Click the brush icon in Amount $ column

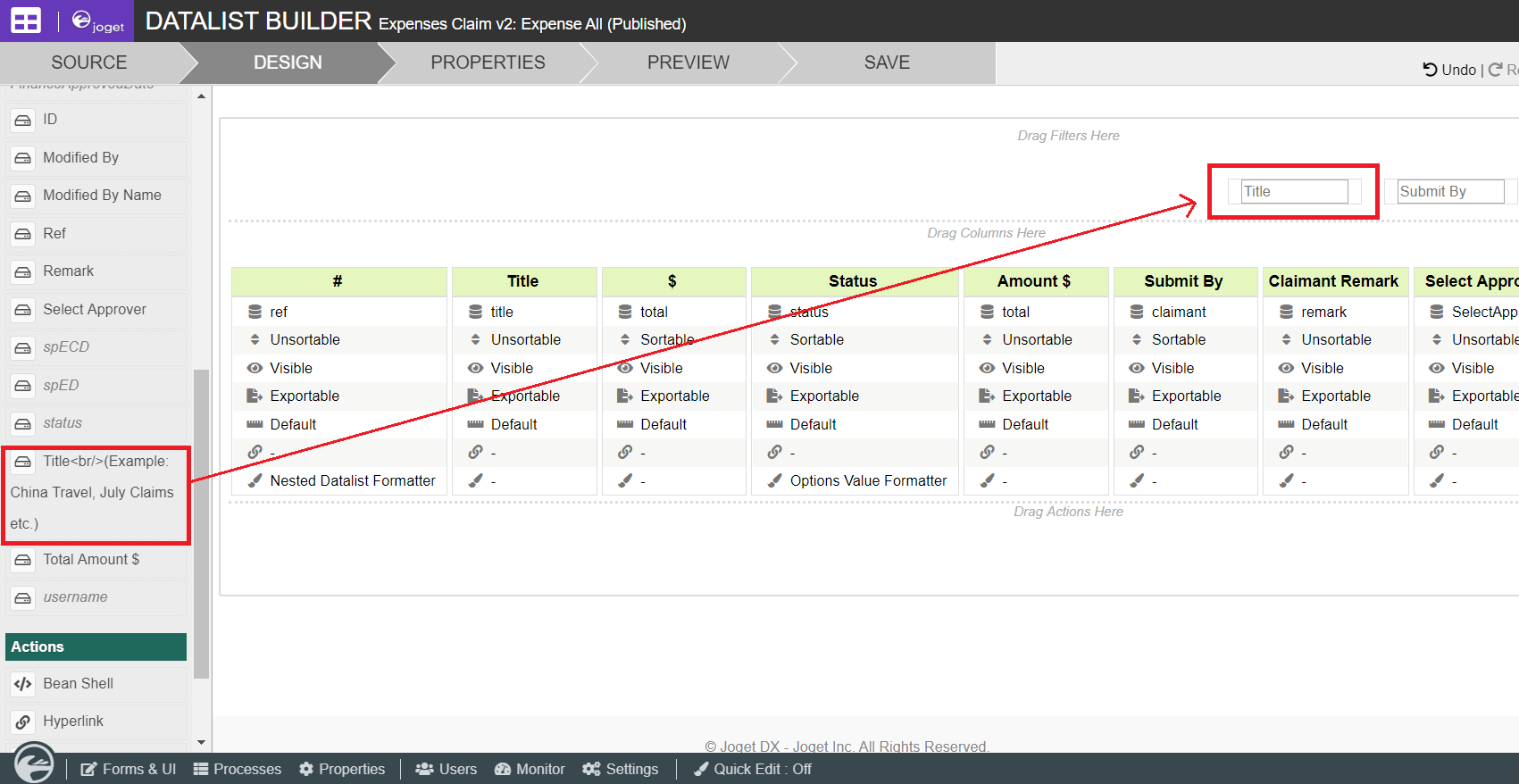pyautogui.click(x=987, y=480)
